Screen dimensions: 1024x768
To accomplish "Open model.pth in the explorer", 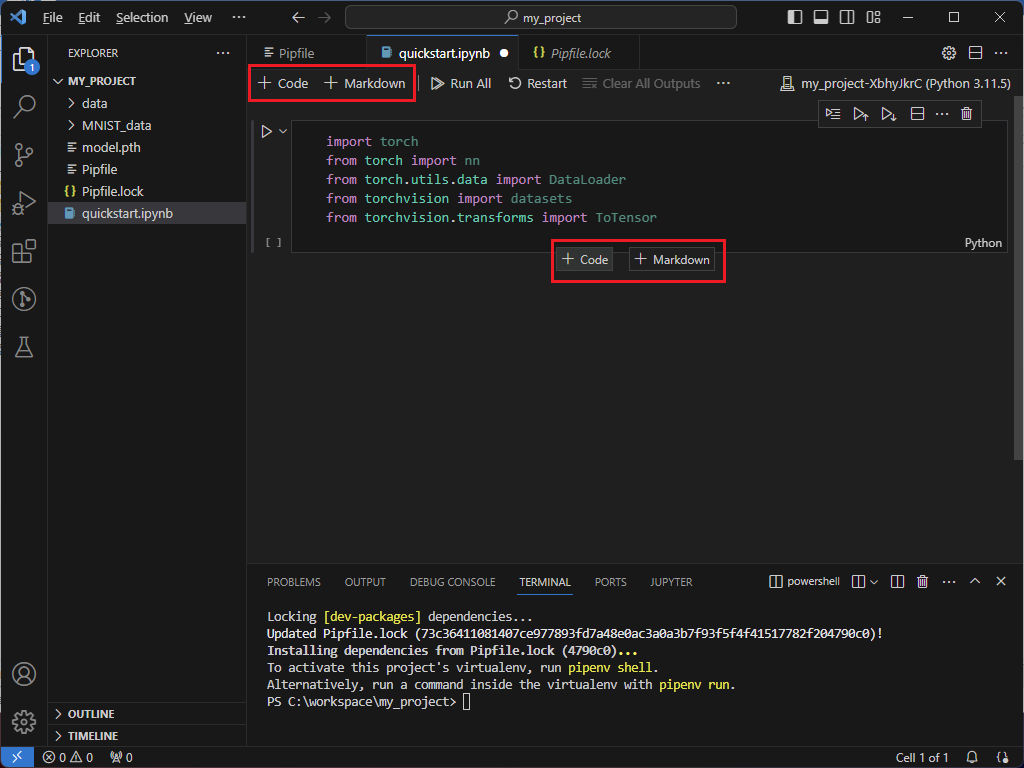I will 148,148.
